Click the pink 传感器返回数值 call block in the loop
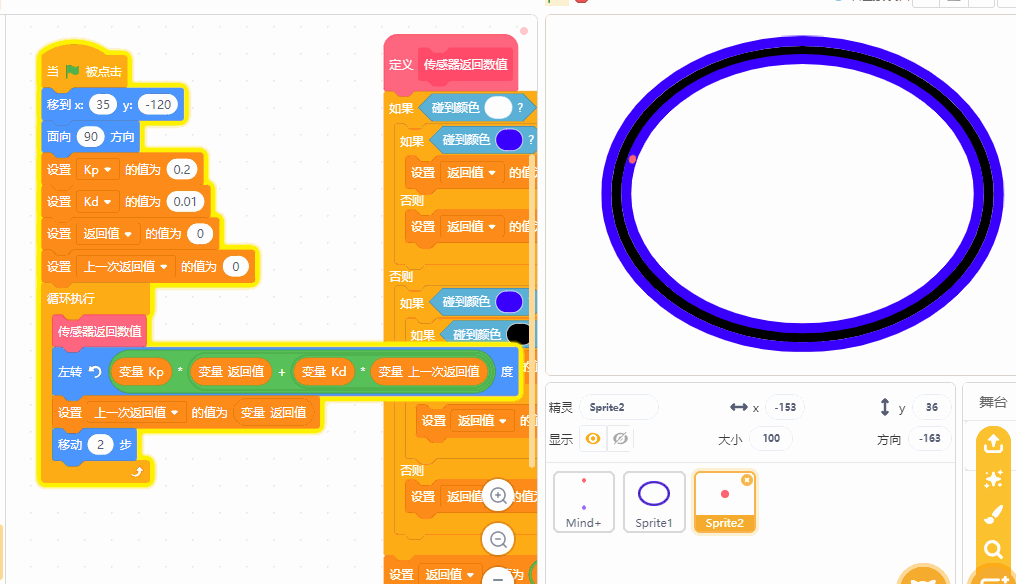 tap(99, 331)
